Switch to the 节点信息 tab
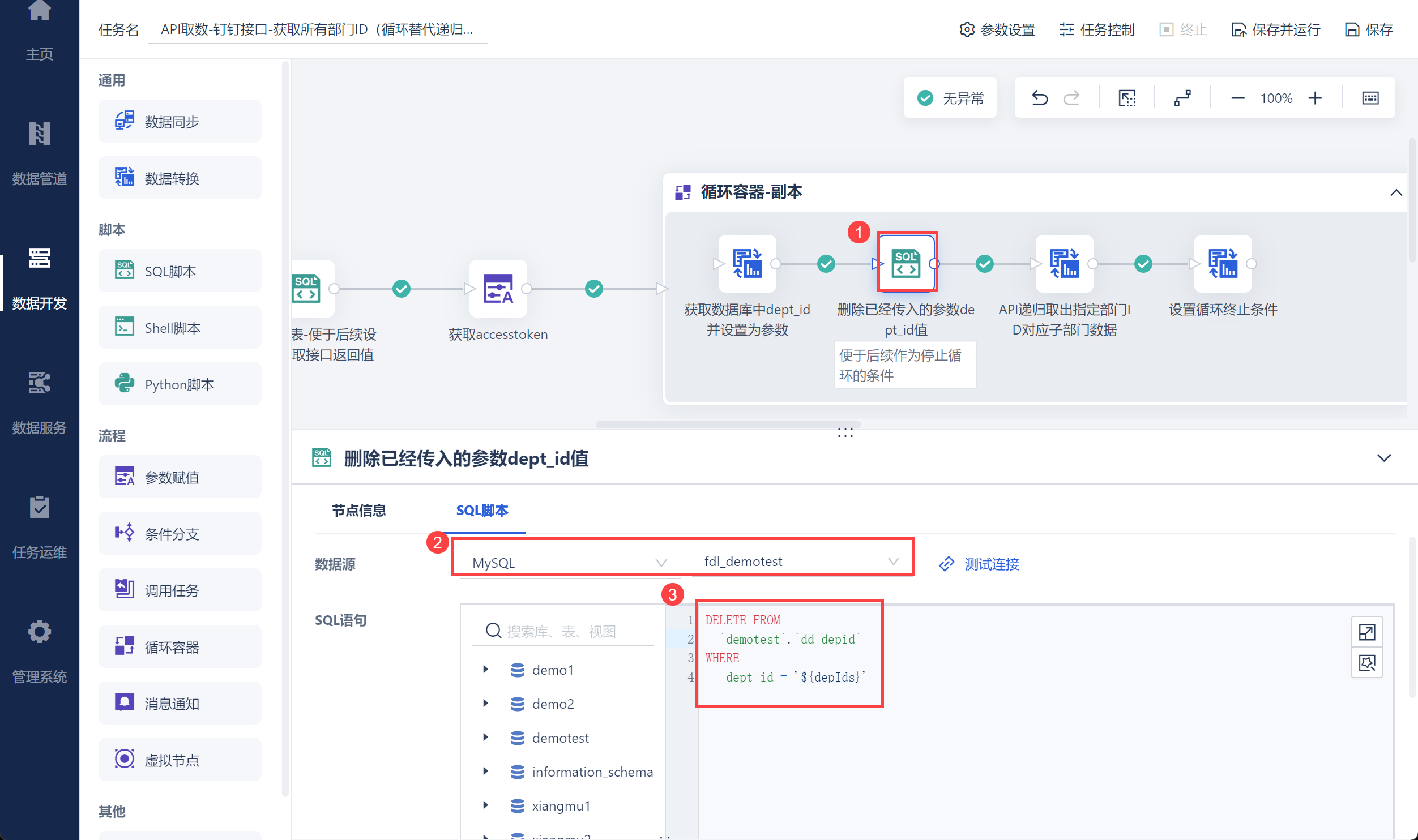Image resolution: width=1418 pixels, height=840 pixels. pos(358,510)
